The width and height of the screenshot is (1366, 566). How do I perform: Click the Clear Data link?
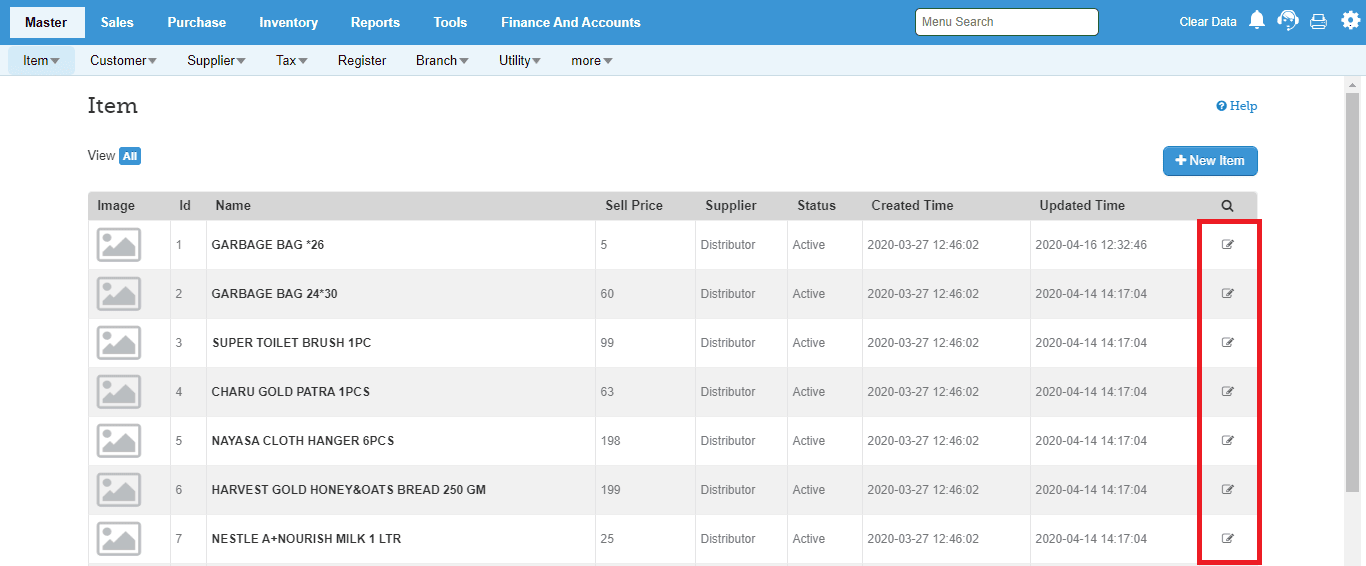[x=1208, y=22]
